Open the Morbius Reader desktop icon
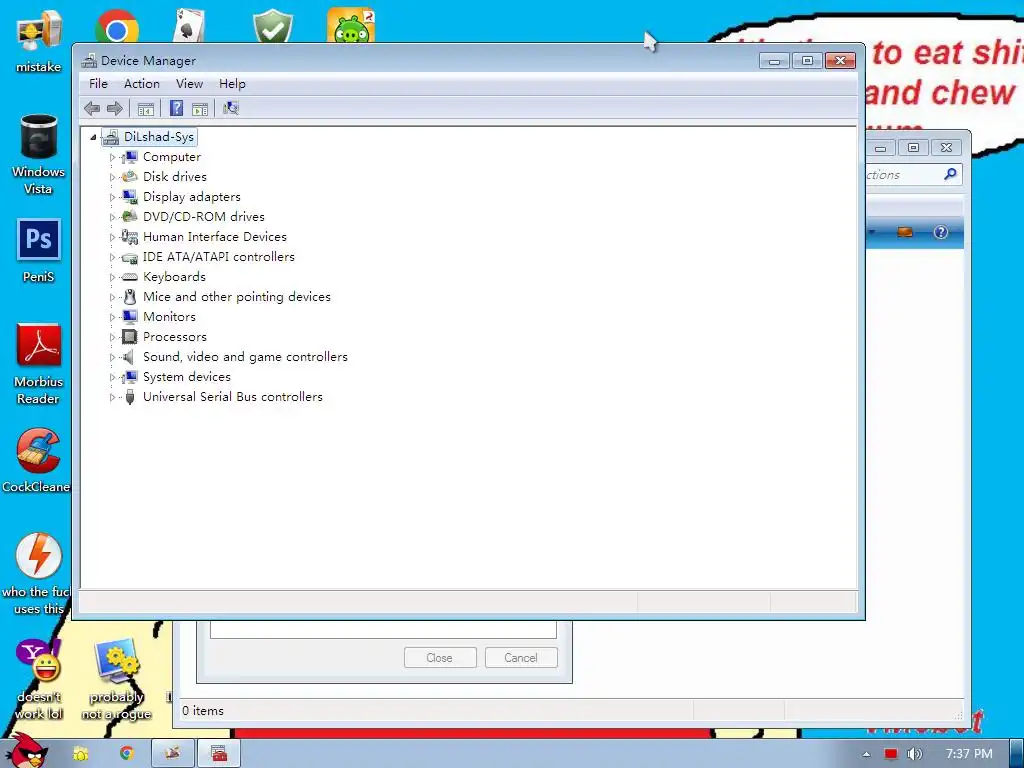 pyautogui.click(x=38, y=345)
